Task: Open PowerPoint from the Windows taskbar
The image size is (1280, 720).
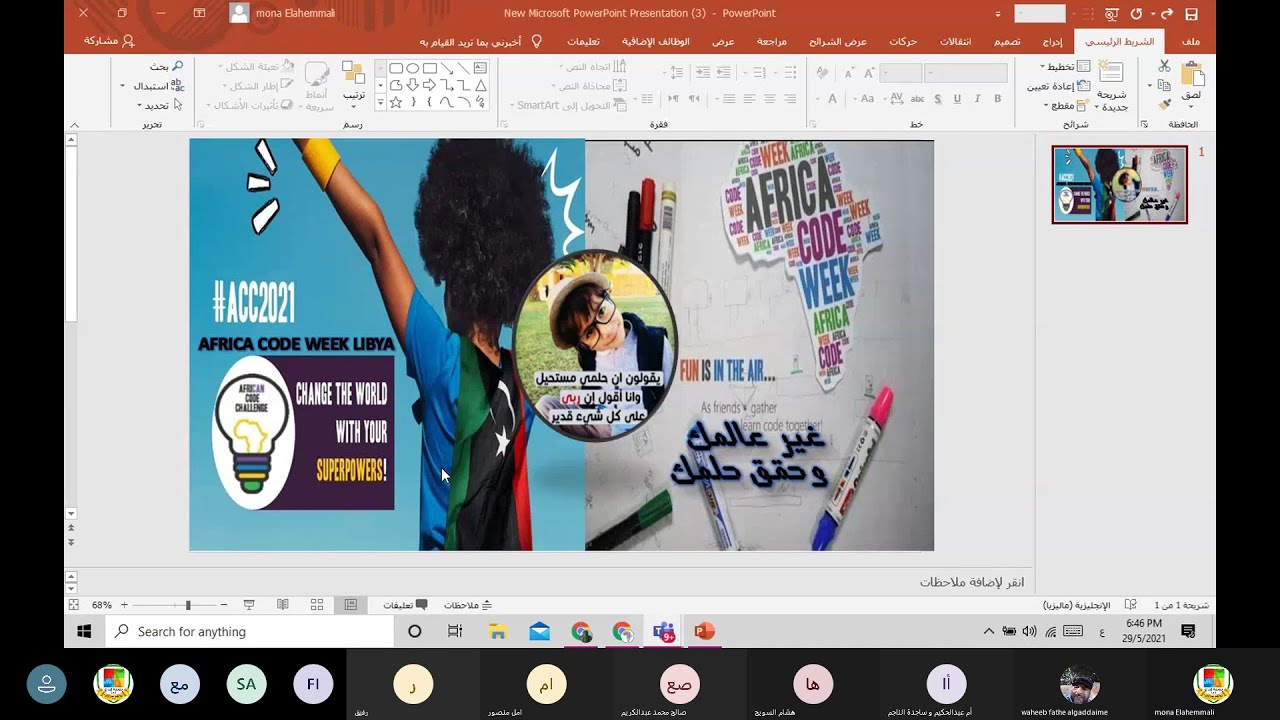Action: pos(705,631)
